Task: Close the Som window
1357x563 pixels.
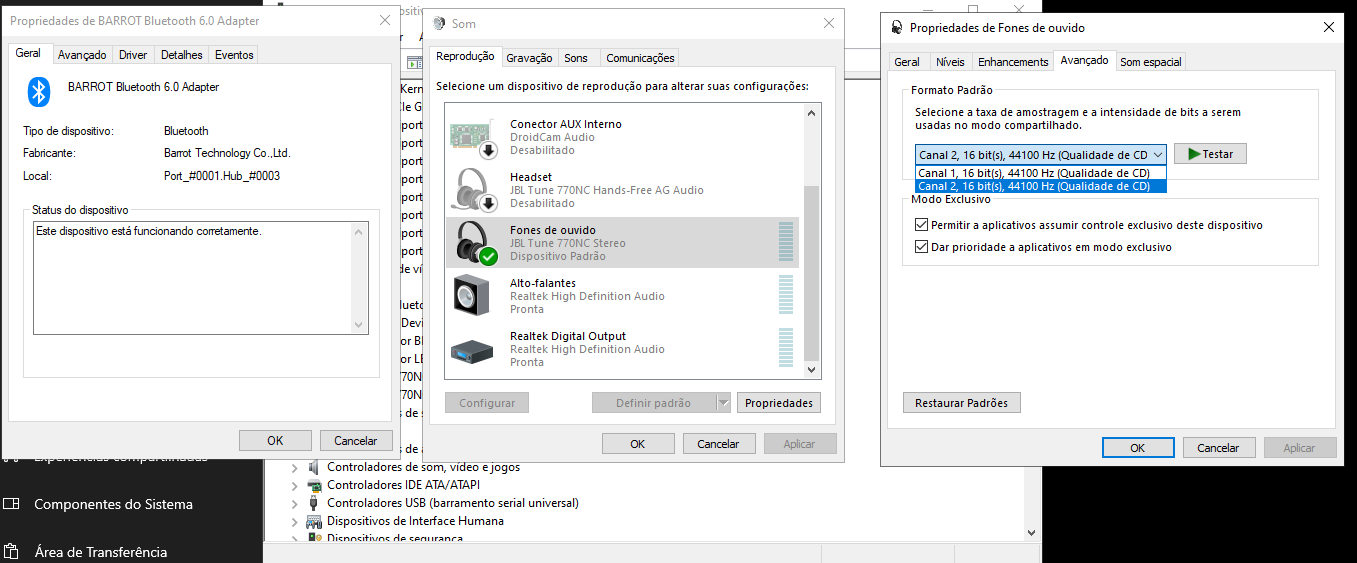Action: 828,23
